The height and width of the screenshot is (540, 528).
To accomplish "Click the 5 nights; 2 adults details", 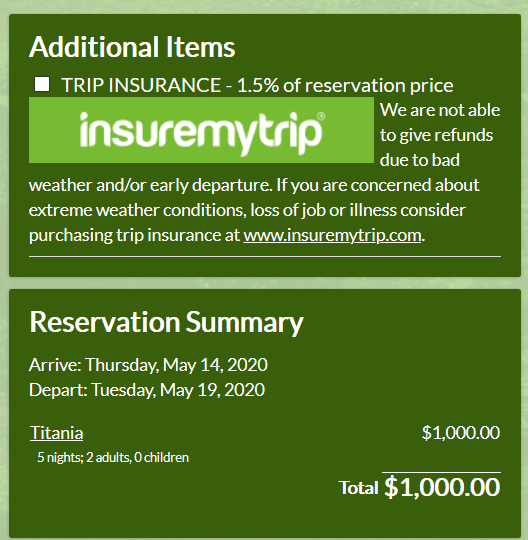I will pyautogui.click(x=113, y=457).
